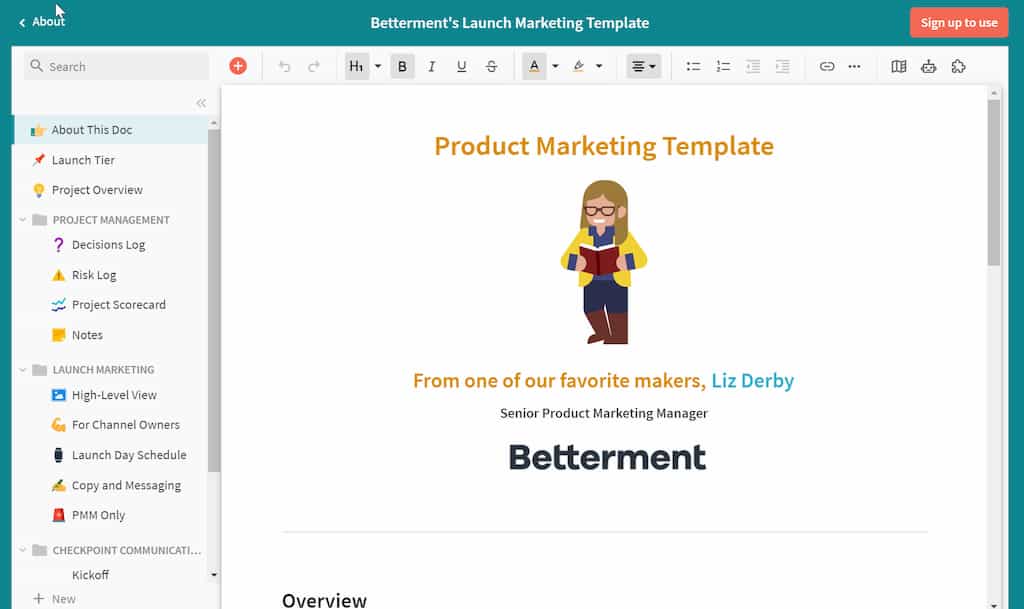Apply the highlight color marker
This screenshot has height=609, width=1024.
tap(579, 66)
